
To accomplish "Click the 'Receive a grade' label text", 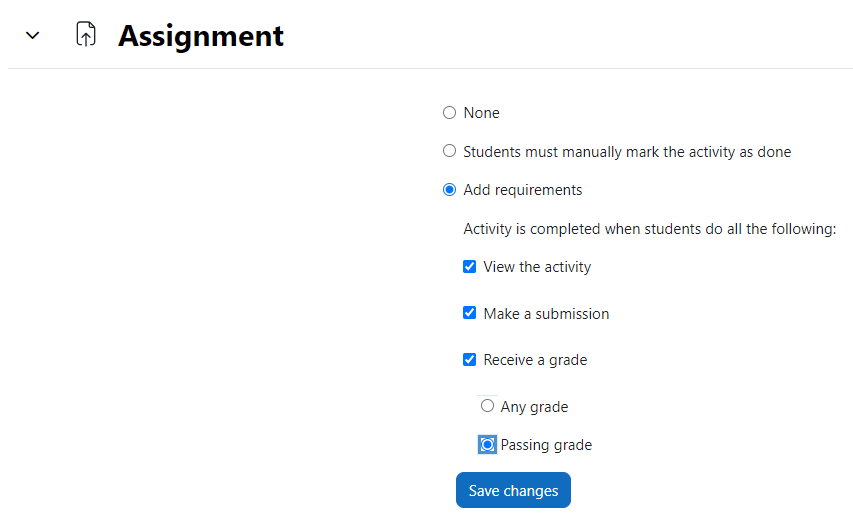I will coord(535,360).
